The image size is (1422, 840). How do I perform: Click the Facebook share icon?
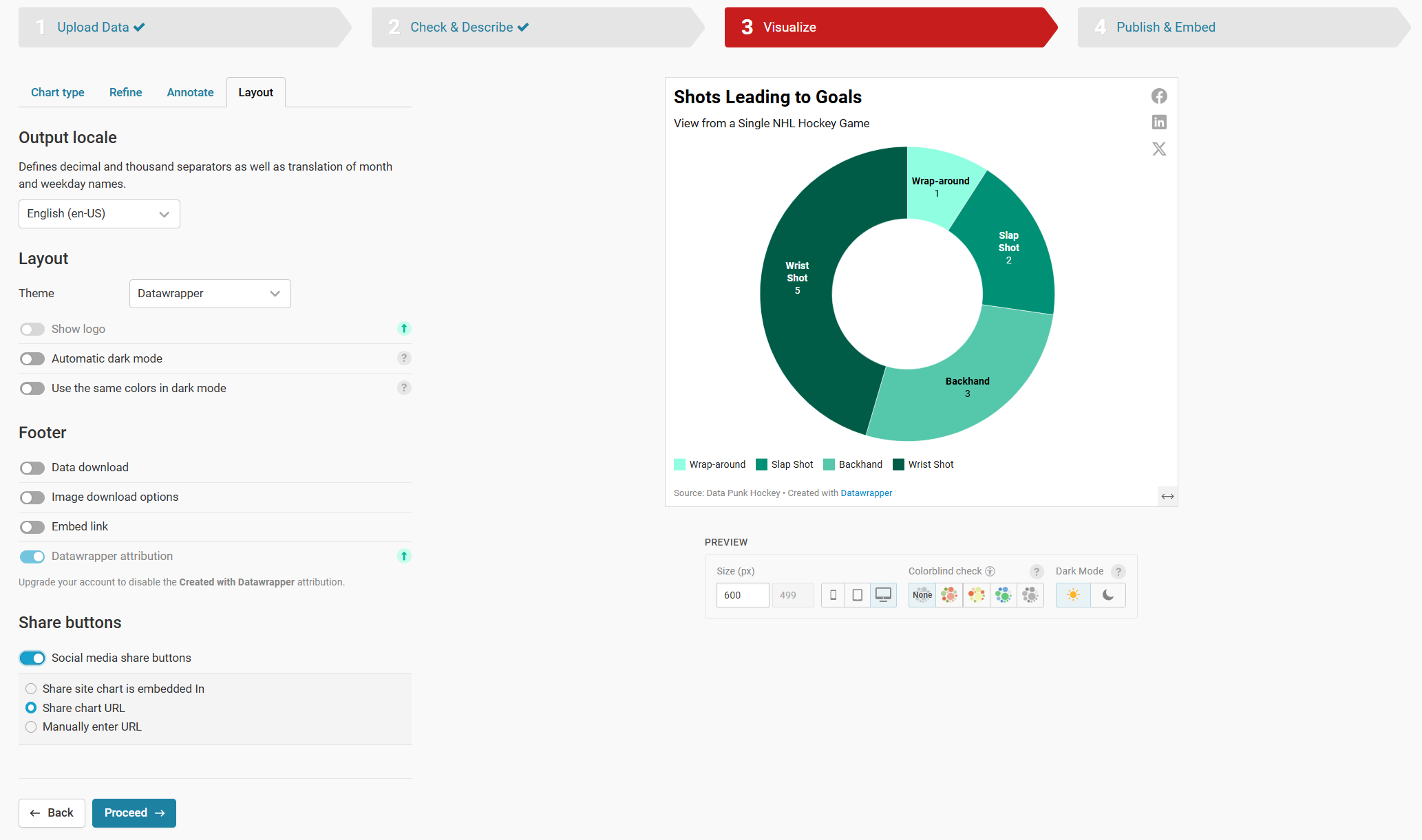[1159, 96]
